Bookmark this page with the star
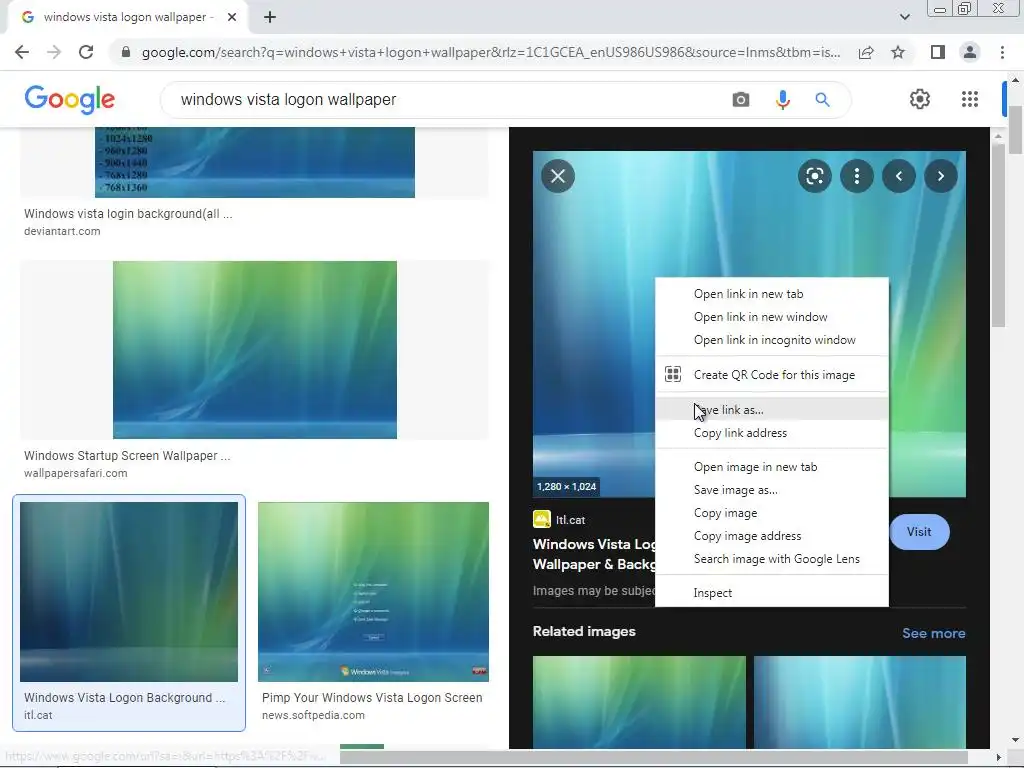 (x=898, y=52)
